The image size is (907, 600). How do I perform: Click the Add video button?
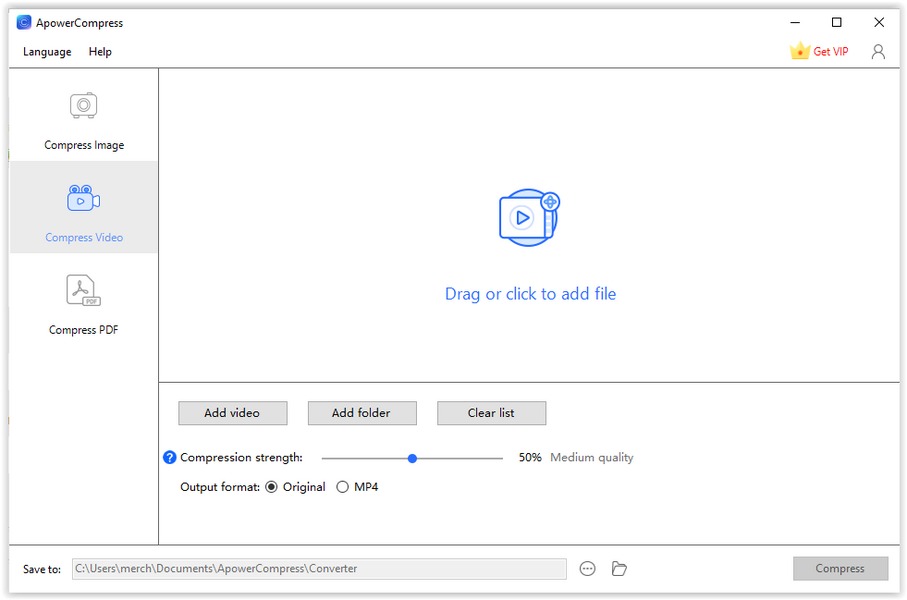click(232, 413)
